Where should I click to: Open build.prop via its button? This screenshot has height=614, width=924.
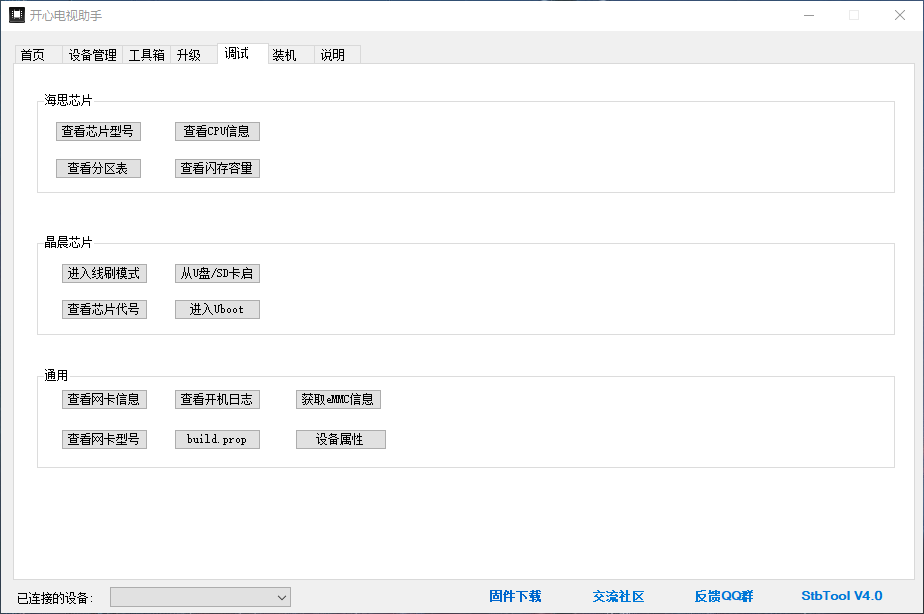(217, 440)
